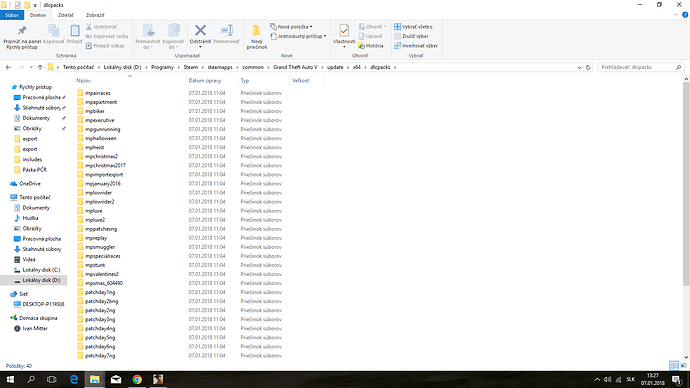Collapse the ribbon with chevron
This screenshot has width=690, height=388.
(676, 15)
